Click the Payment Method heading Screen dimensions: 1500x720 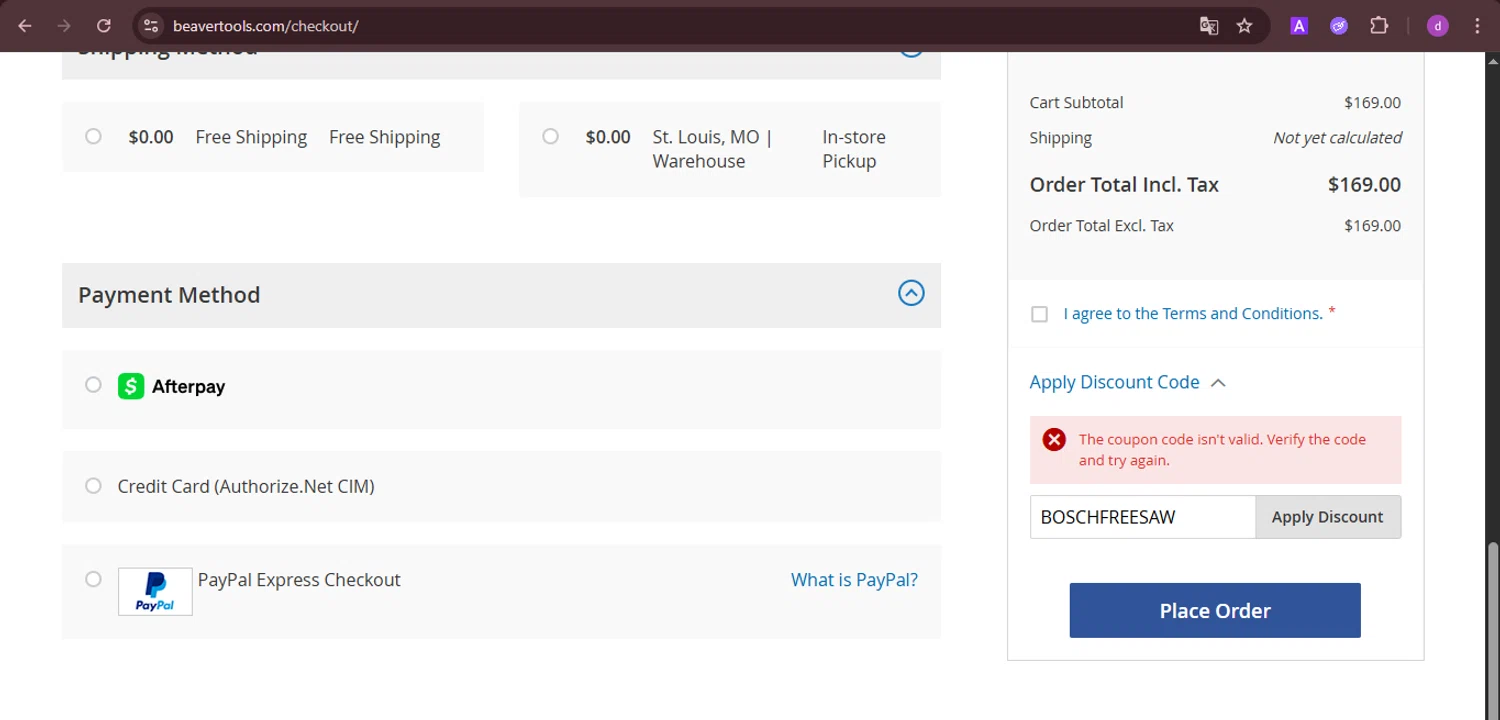coord(169,295)
